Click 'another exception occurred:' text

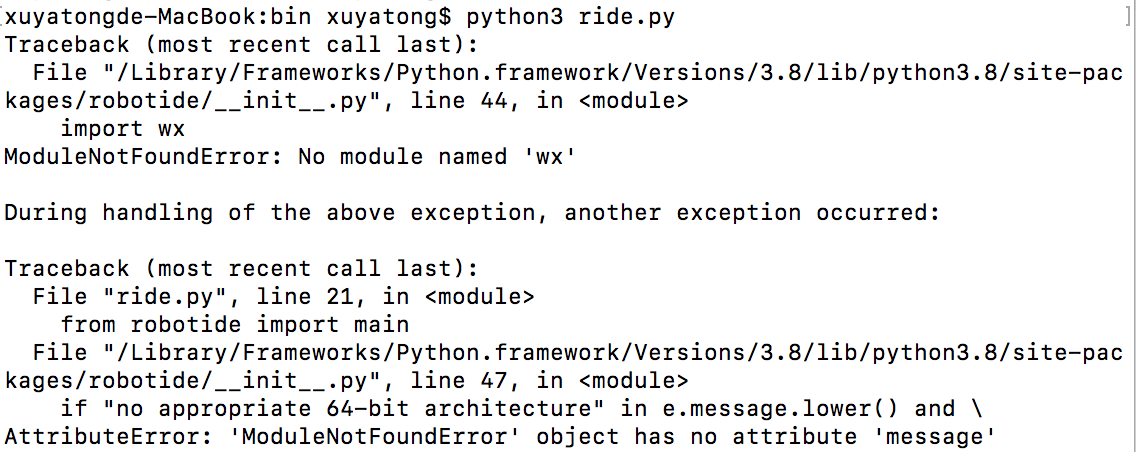point(751,213)
